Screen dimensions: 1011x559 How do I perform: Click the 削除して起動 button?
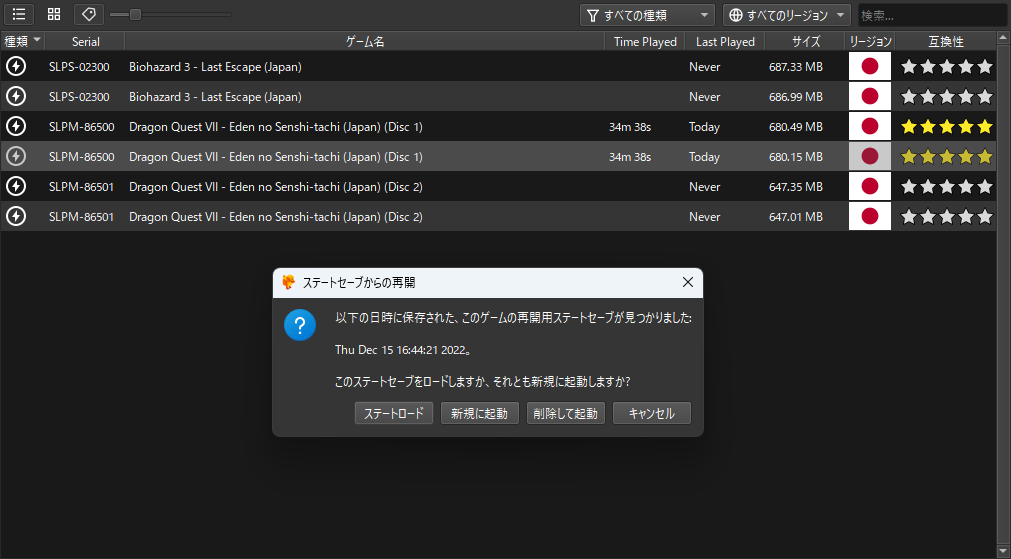click(x=565, y=413)
